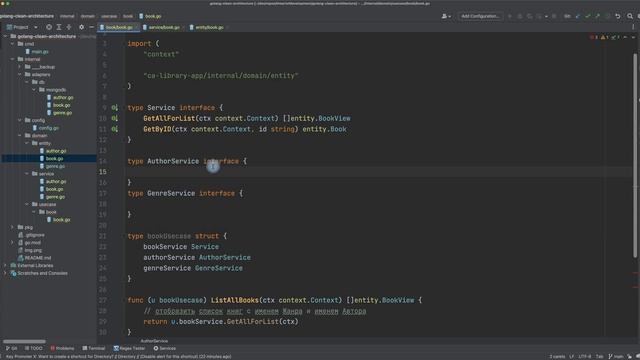Select book.go under usecase book folder
The width and height of the screenshot is (640, 360).
[58, 220]
